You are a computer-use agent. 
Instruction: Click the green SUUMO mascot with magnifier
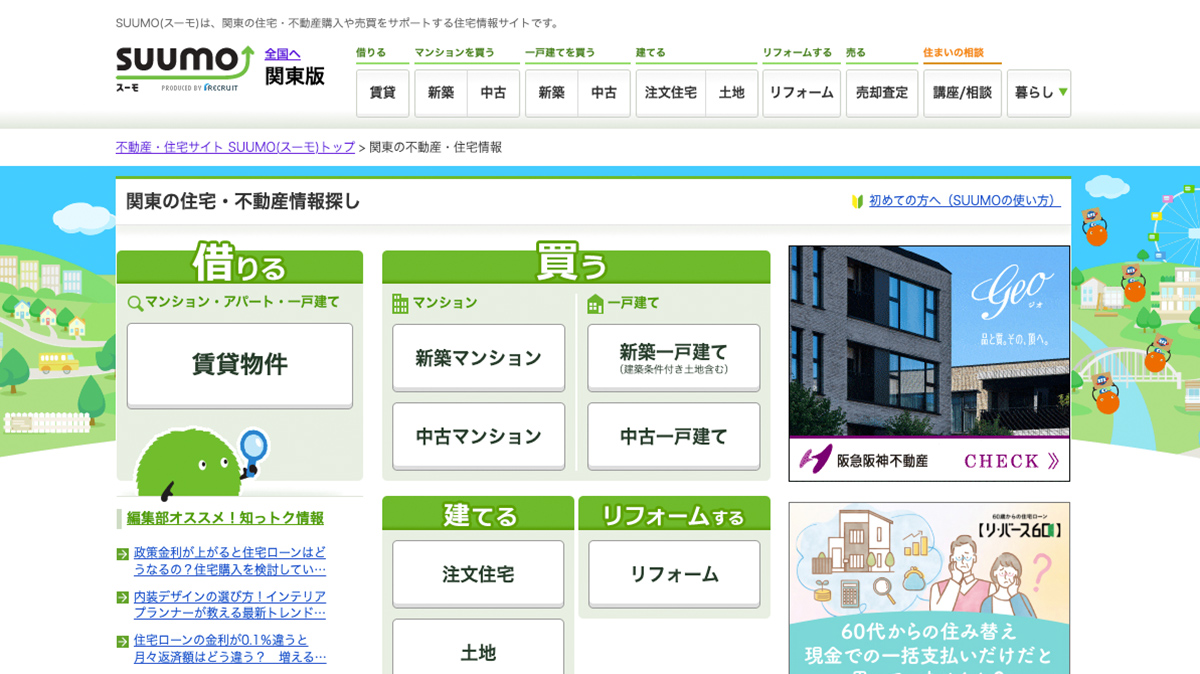pos(201,464)
